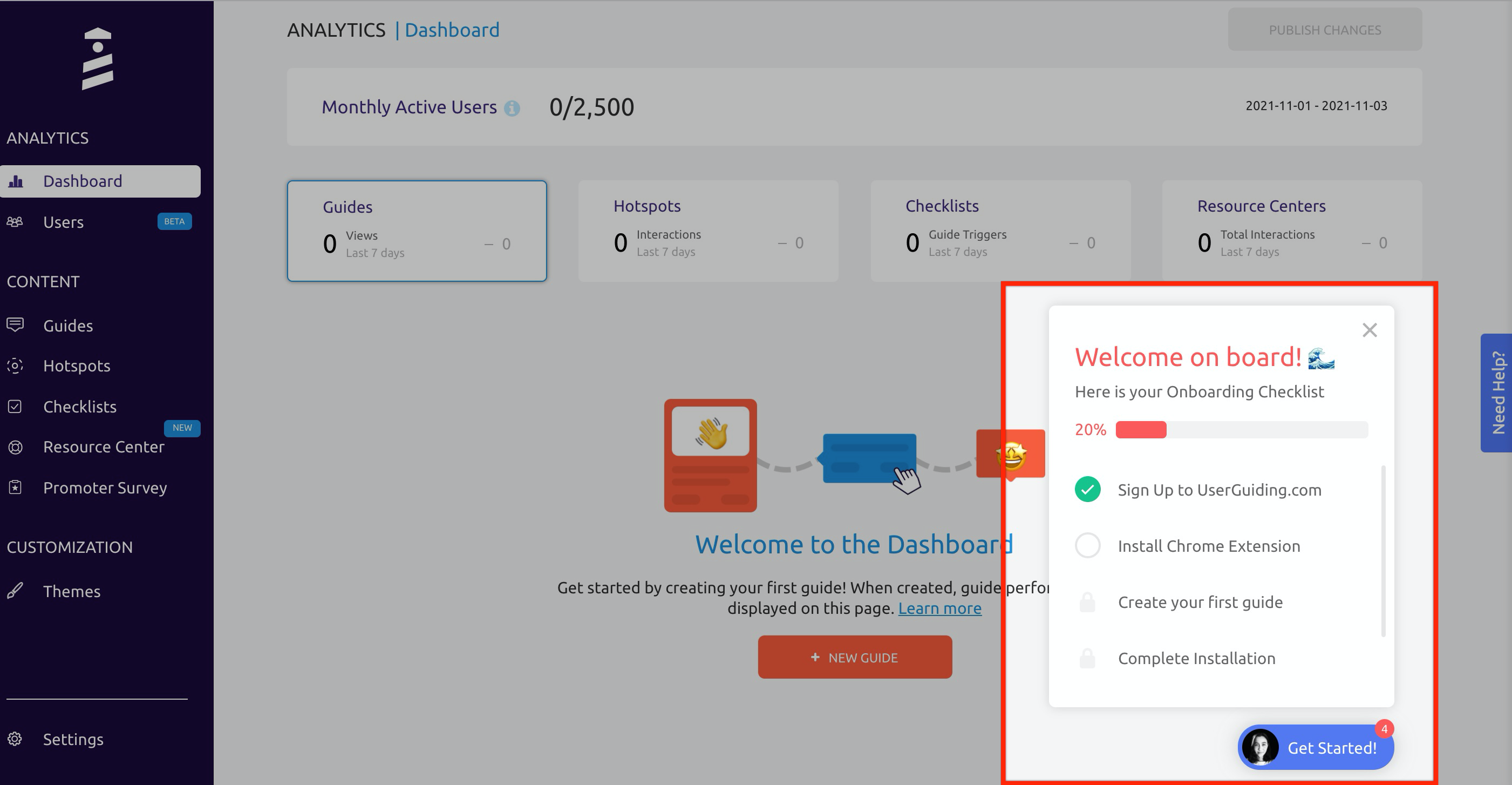The height and width of the screenshot is (785, 1512).
Task: Open Themes via the brush icon
Action: (x=15, y=591)
